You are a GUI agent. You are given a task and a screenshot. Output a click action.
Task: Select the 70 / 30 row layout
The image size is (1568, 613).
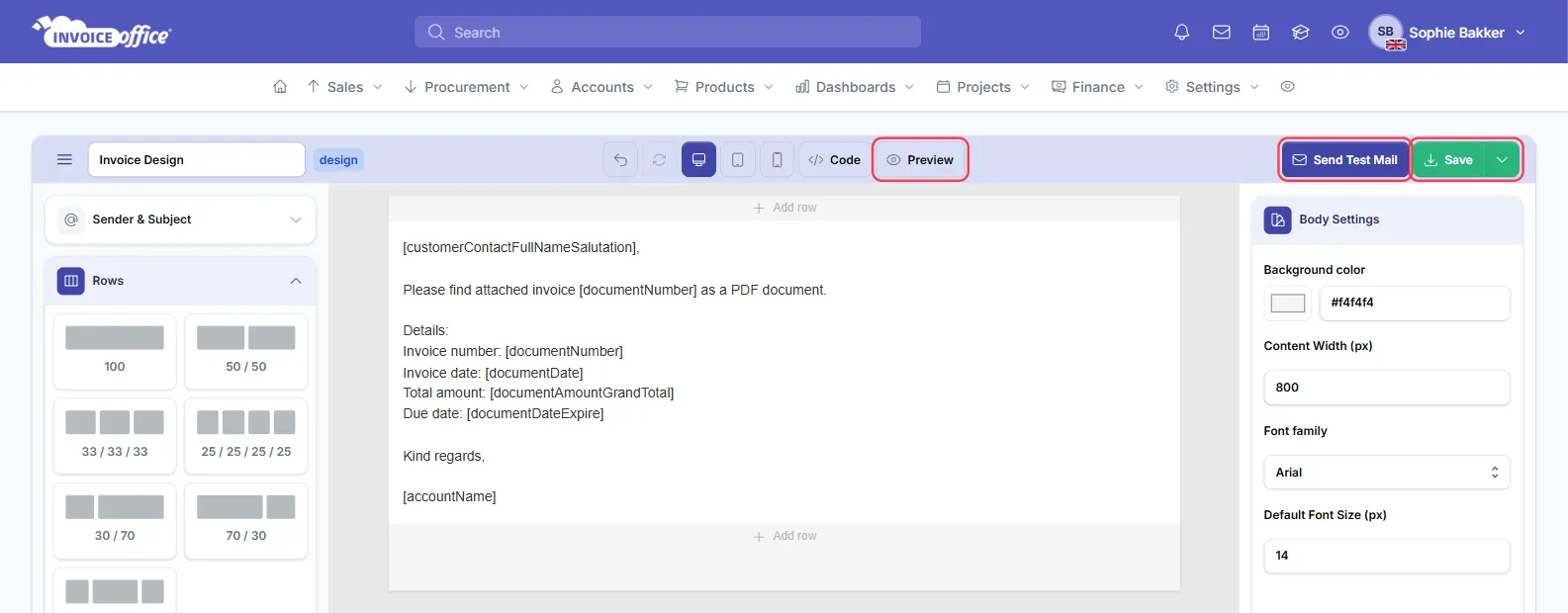[246, 520]
